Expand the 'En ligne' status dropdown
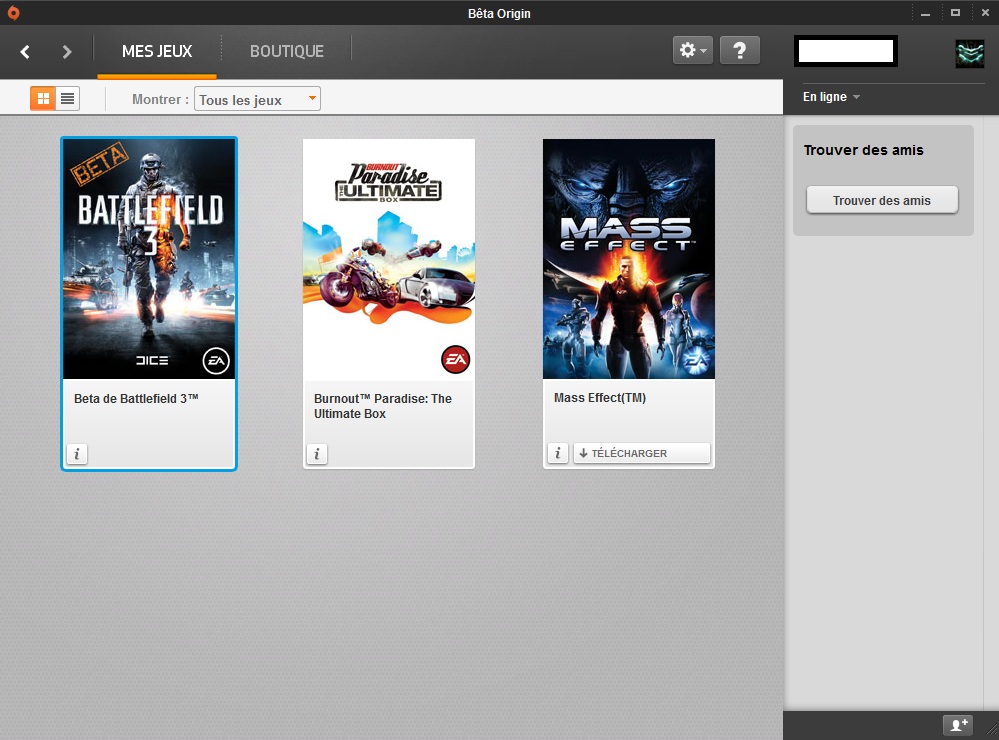Screen dimensions: 999x740 pyautogui.click(x=831, y=97)
